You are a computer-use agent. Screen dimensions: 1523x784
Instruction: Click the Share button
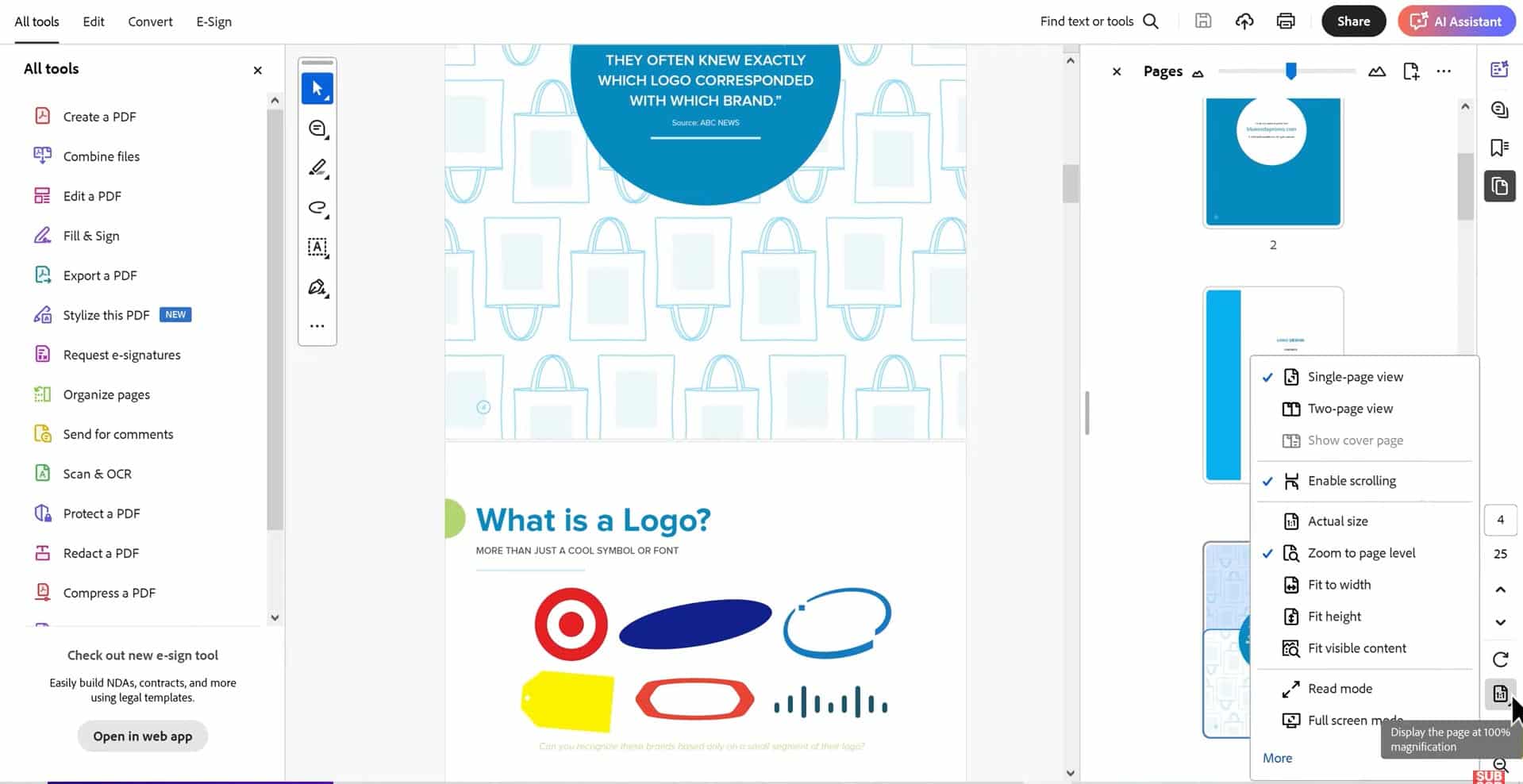(1353, 21)
